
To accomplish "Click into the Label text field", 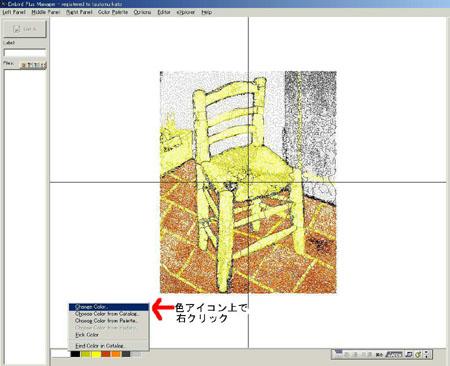I will (25, 53).
